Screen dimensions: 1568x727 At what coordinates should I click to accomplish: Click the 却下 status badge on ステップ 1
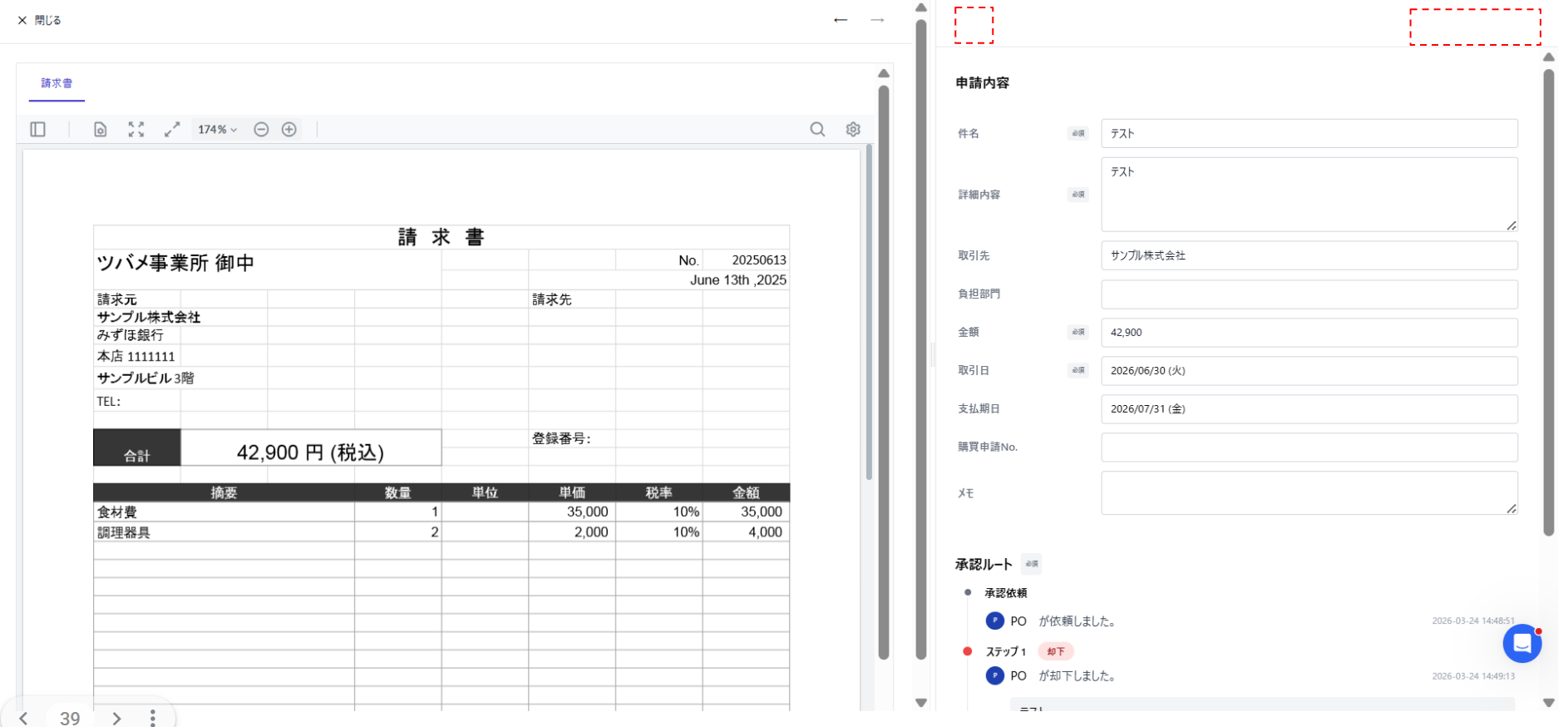tap(1056, 651)
